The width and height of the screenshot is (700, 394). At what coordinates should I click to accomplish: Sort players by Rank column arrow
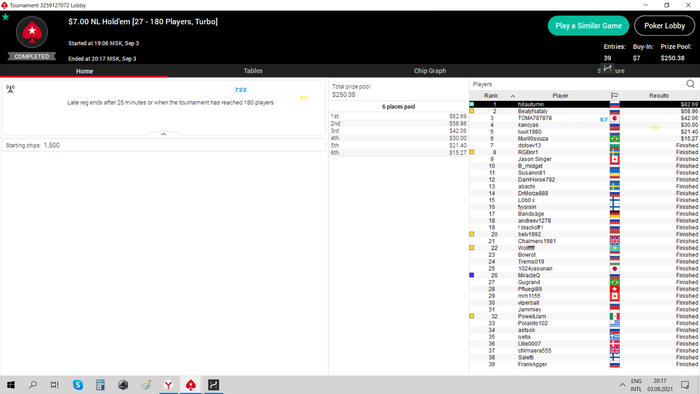click(x=512, y=96)
